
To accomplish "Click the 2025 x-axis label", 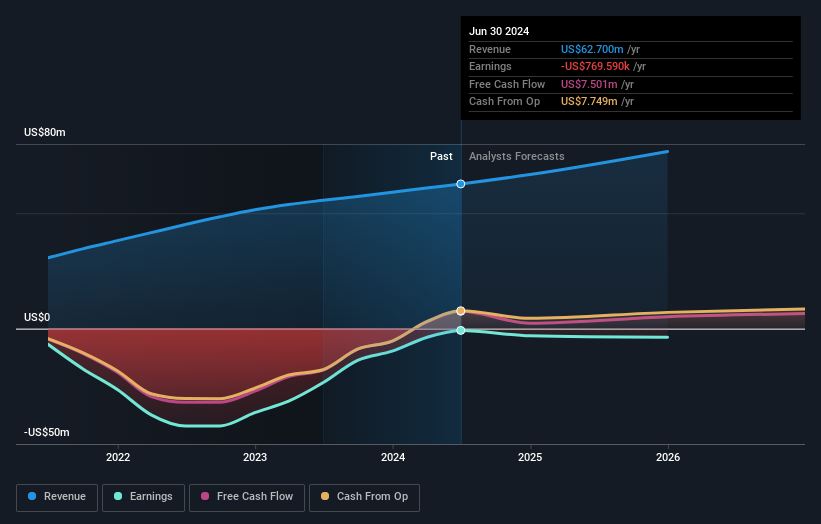I will [x=530, y=458].
